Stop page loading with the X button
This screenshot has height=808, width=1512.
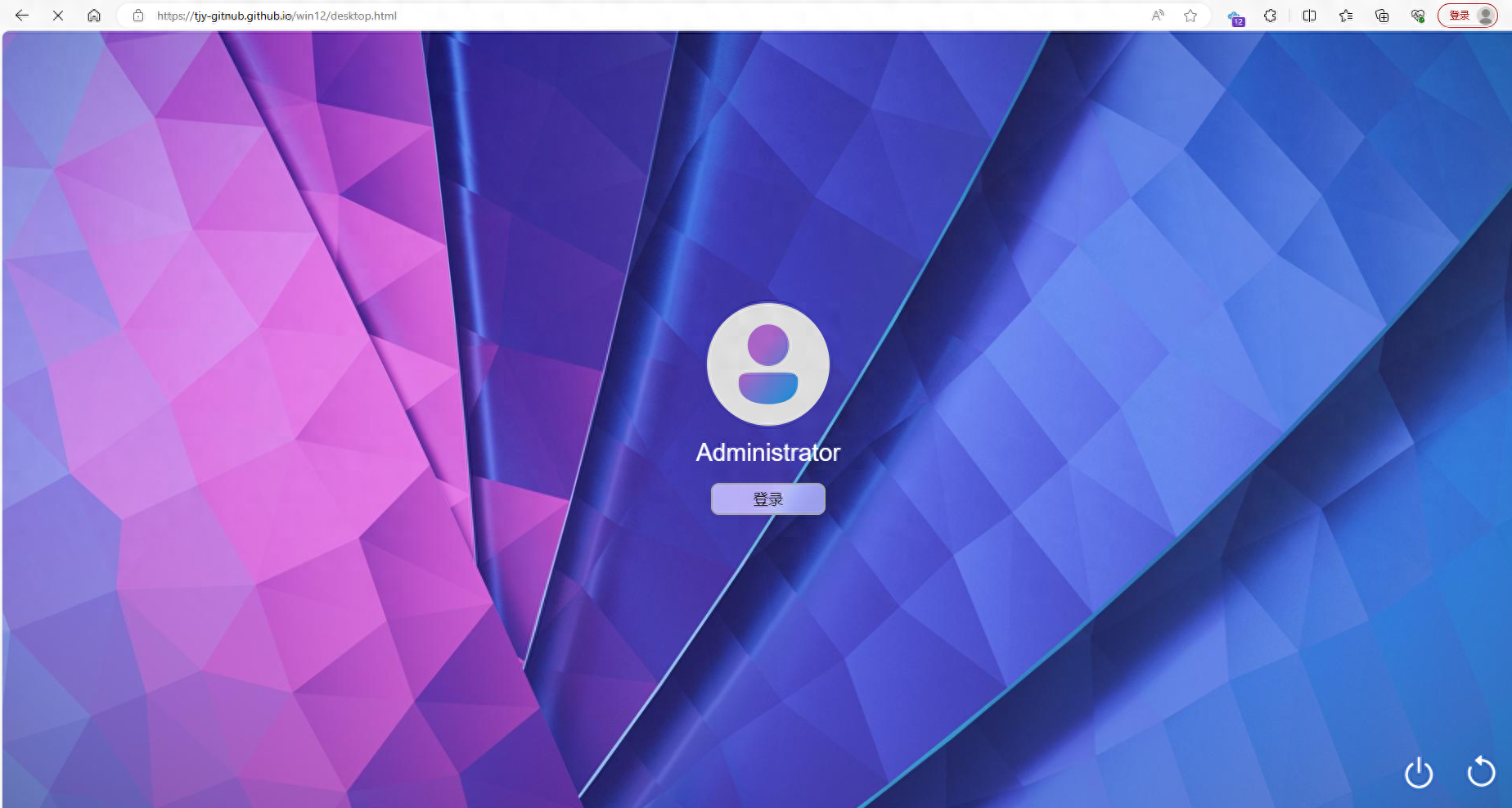point(58,16)
